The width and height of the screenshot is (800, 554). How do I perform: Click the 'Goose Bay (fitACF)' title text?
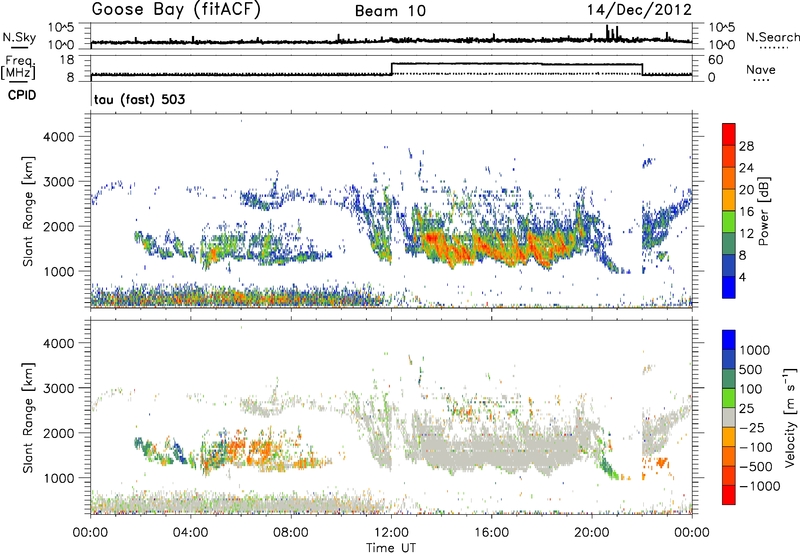(176, 9)
